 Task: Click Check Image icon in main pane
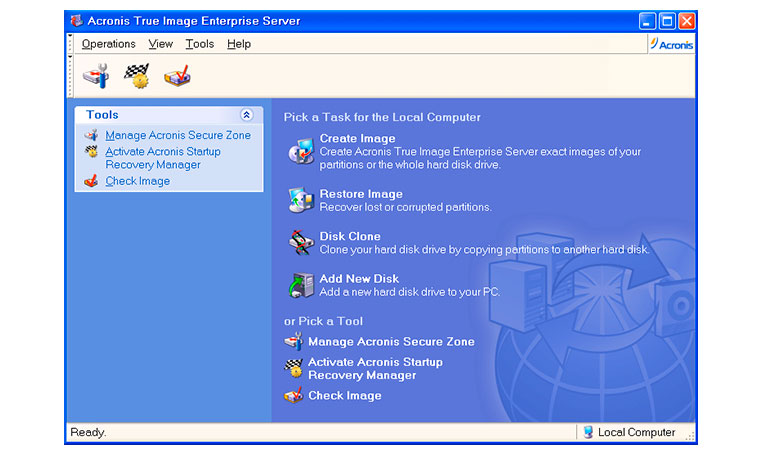[294, 395]
